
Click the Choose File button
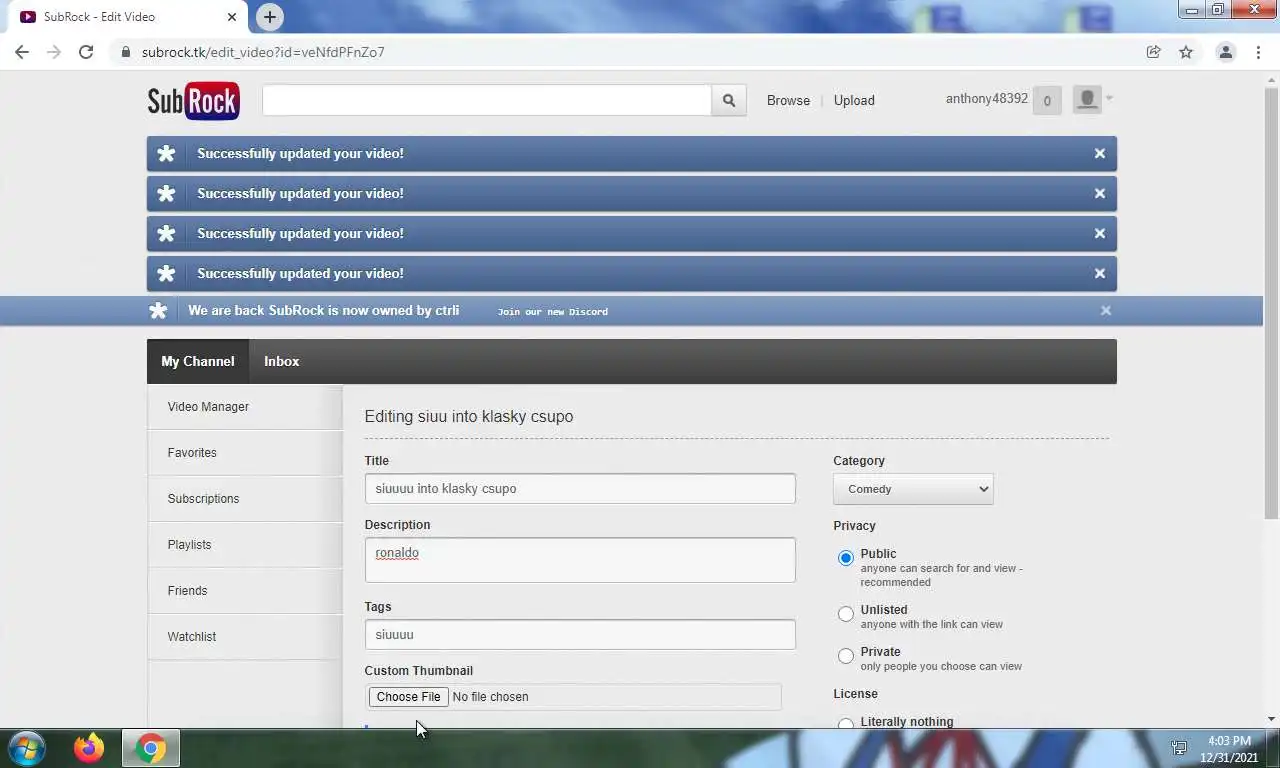(408, 697)
